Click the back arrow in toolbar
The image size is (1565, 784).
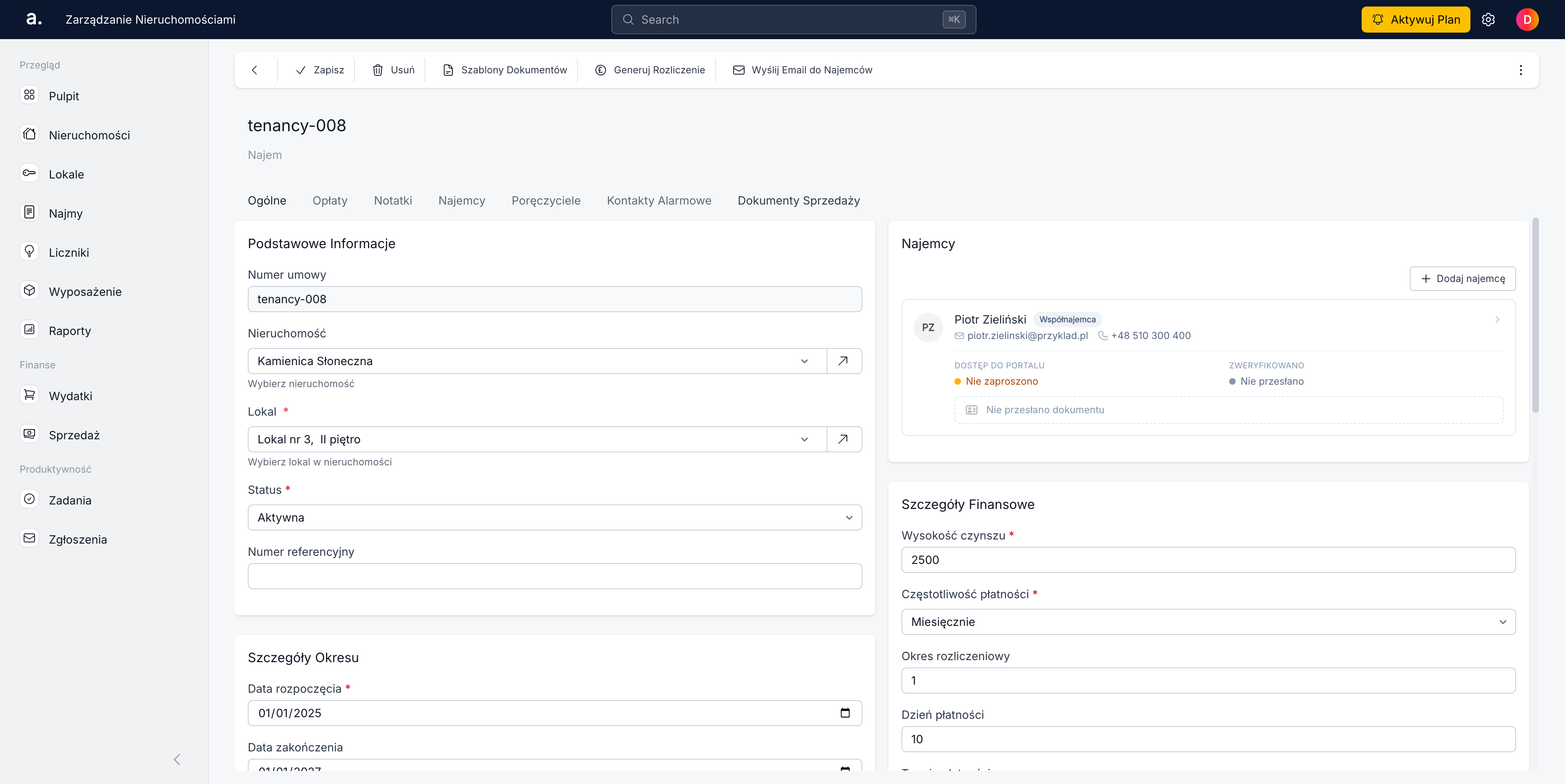tap(255, 70)
